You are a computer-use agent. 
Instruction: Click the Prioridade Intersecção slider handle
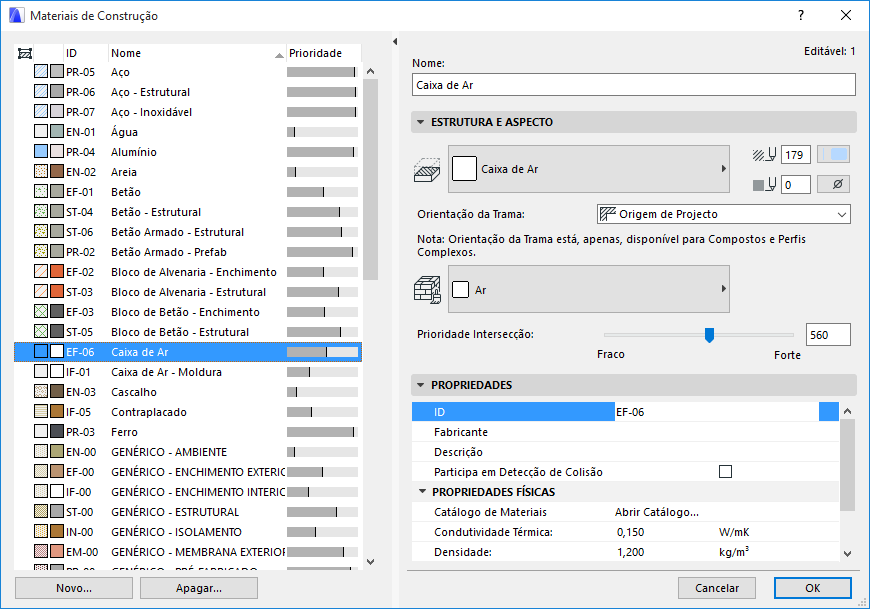click(709, 335)
